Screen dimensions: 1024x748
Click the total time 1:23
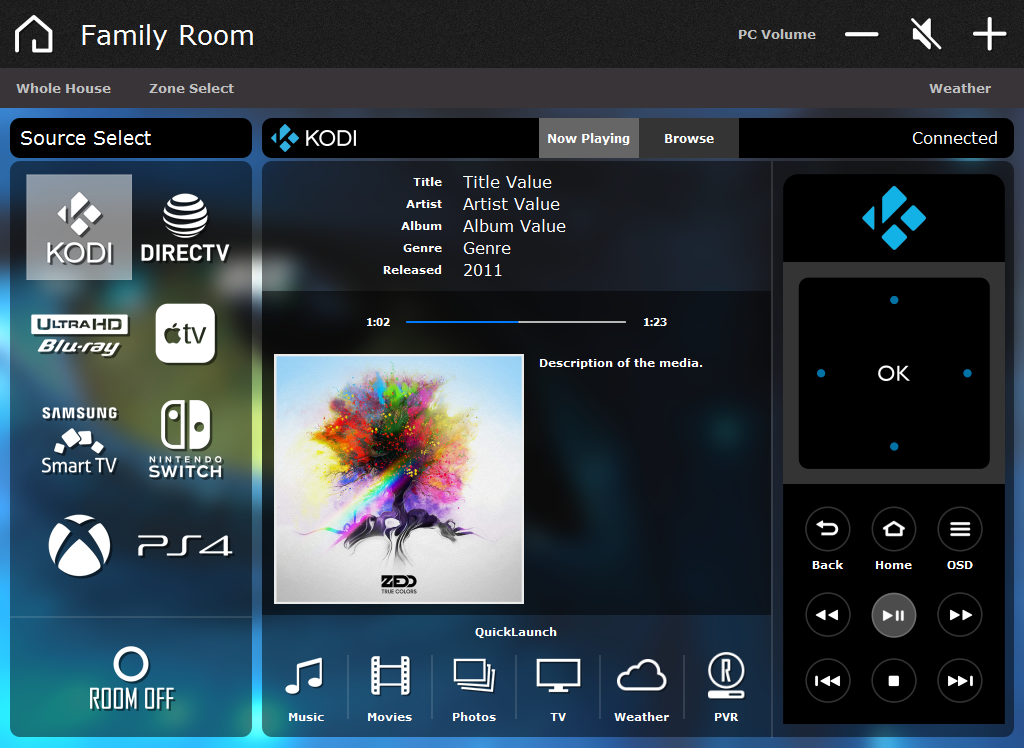click(655, 322)
